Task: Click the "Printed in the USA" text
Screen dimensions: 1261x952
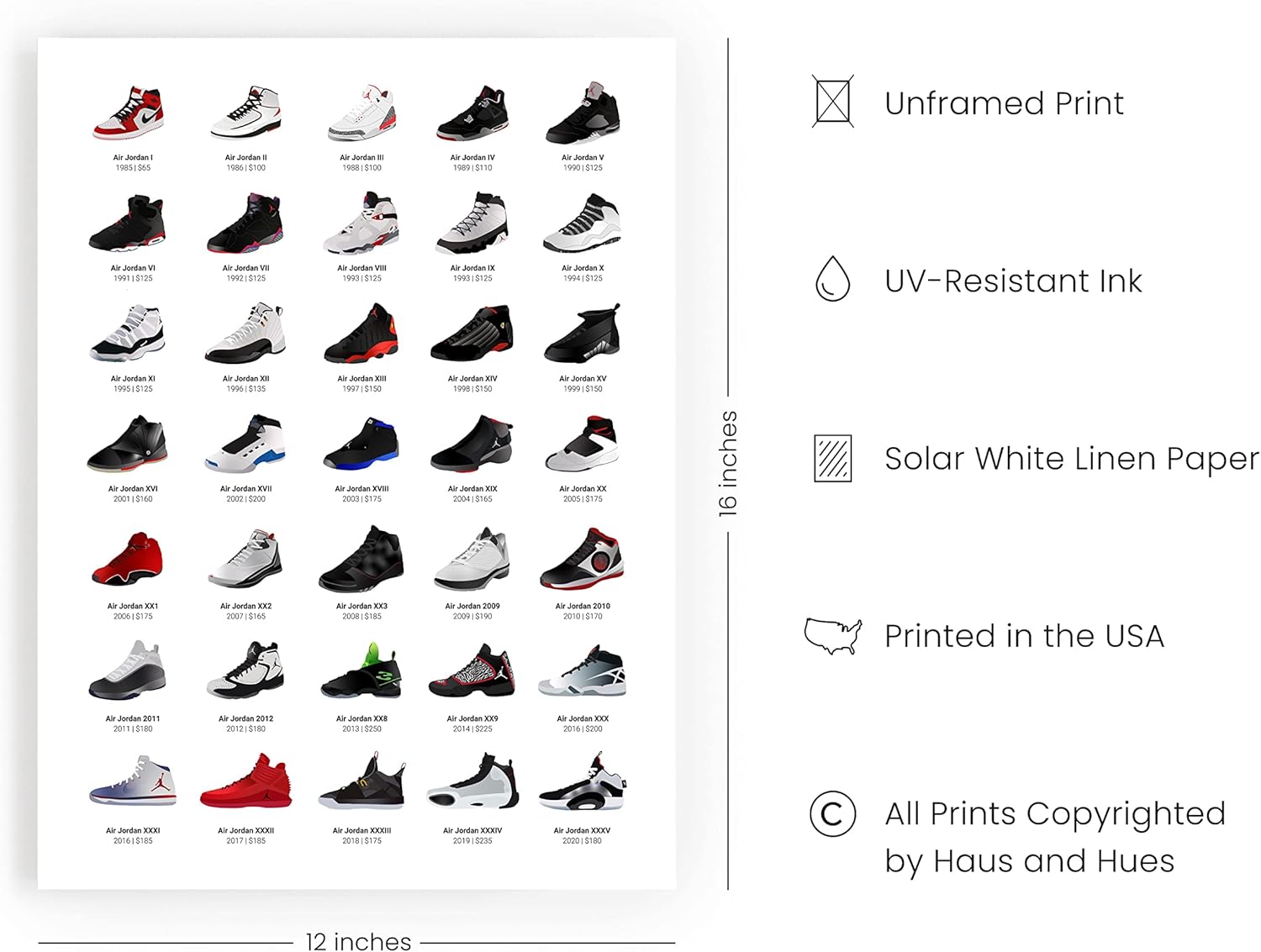Action: pyautogui.click(x=1024, y=636)
